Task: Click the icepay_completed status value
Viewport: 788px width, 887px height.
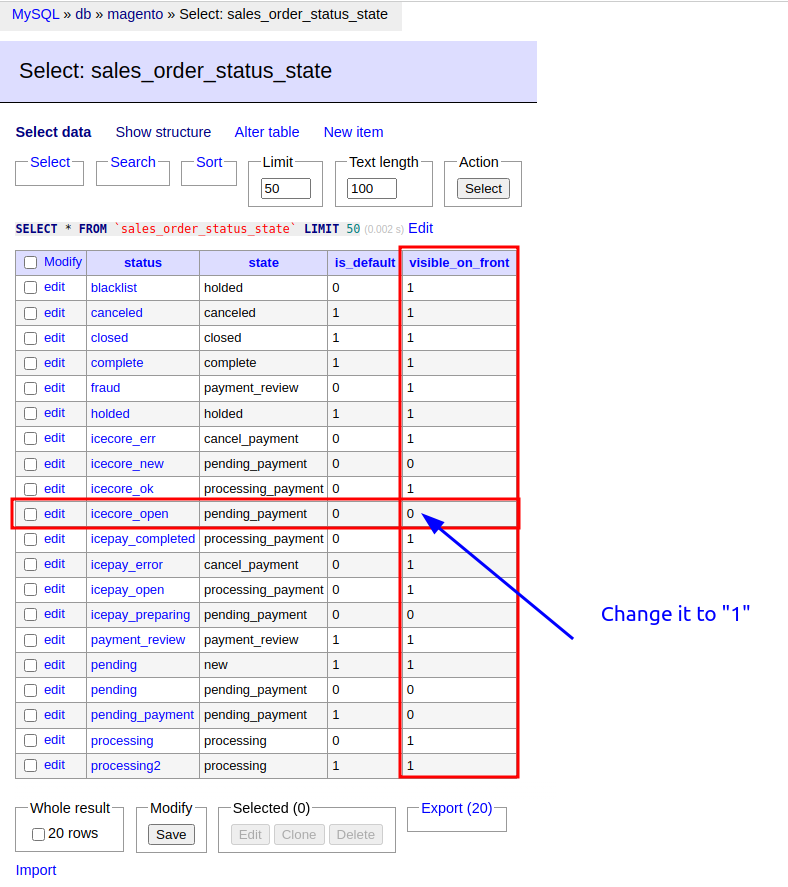Action: tap(143, 539)
